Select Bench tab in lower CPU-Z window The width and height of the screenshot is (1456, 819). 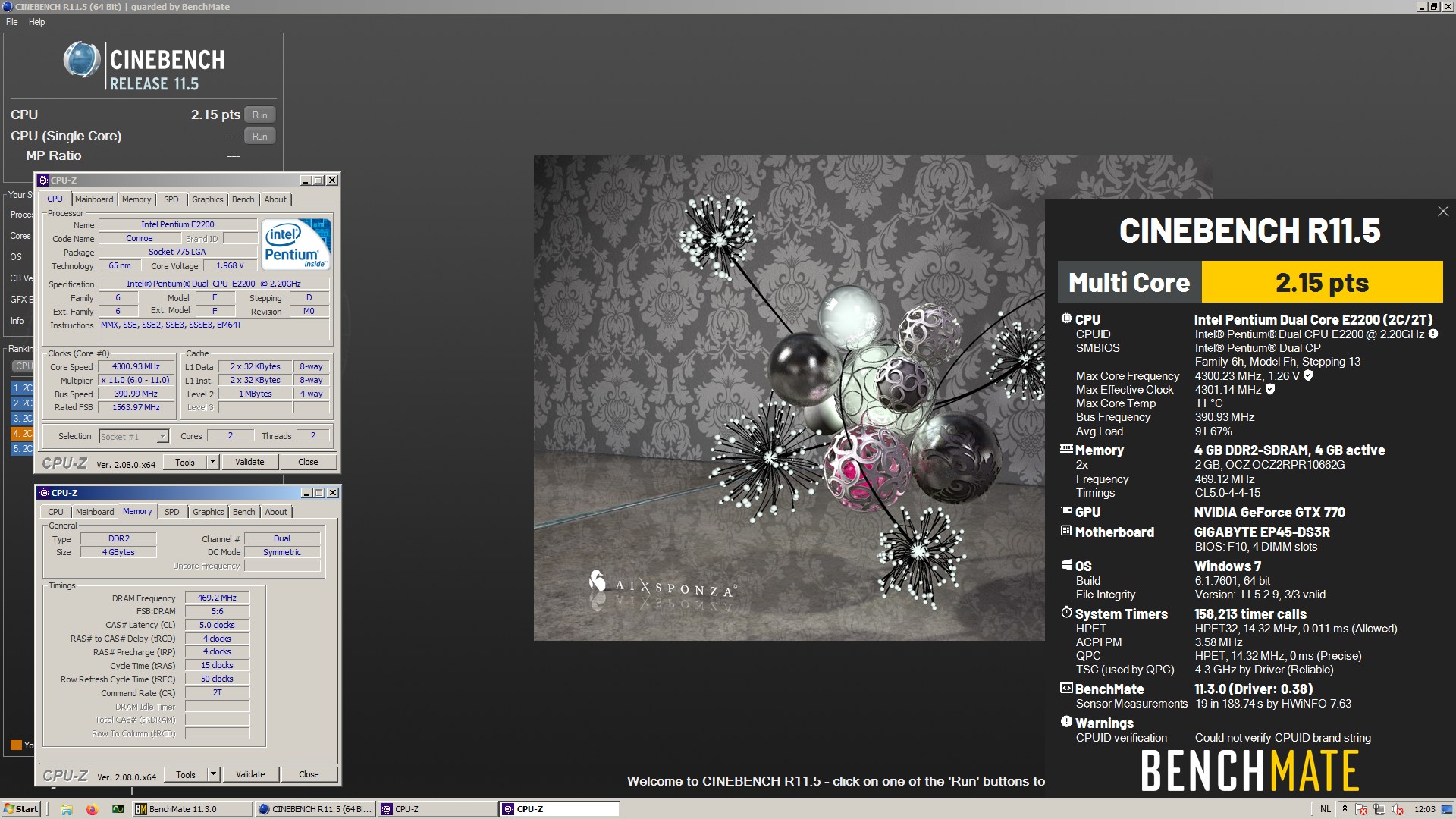[x=243, y=512]
